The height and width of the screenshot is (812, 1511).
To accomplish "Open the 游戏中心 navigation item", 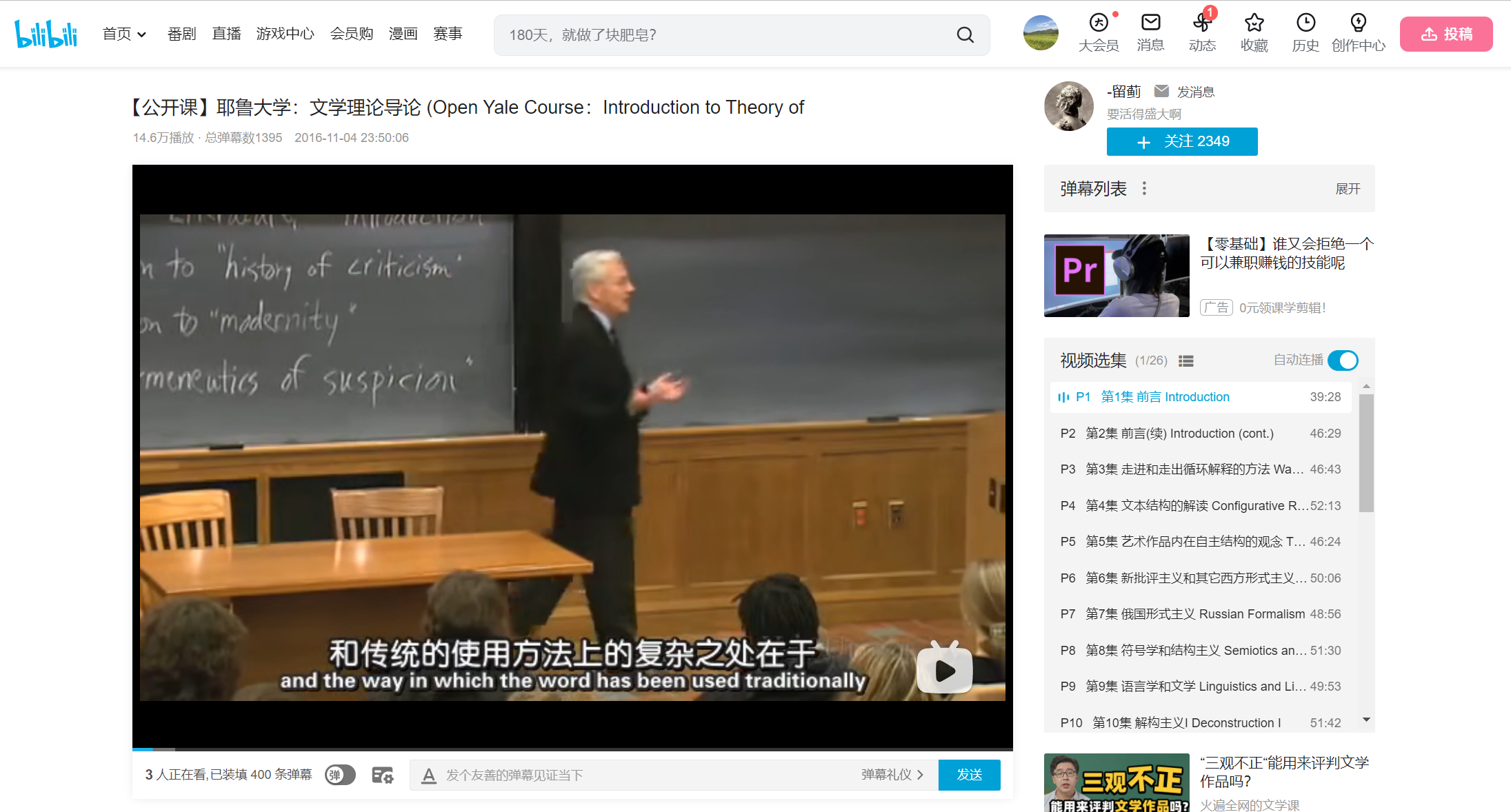I will [x=285, y=34].
